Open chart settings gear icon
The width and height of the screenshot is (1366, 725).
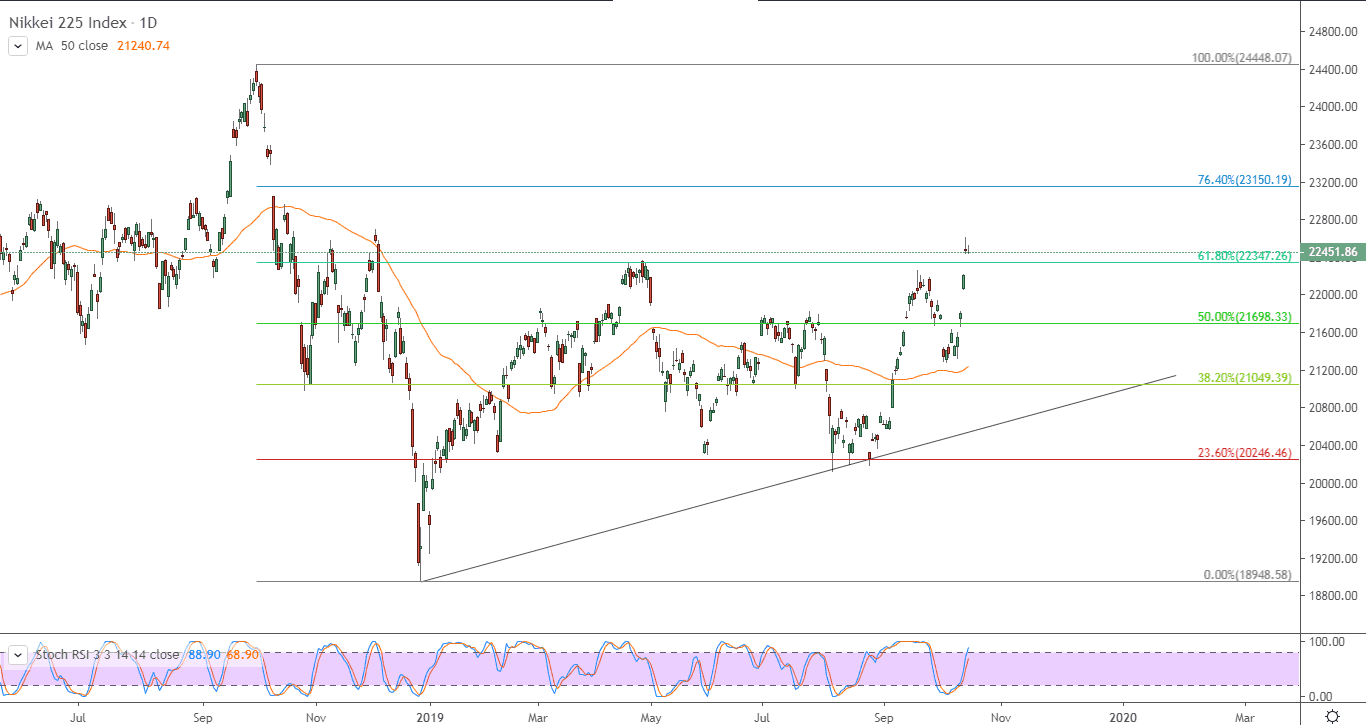1332,716
